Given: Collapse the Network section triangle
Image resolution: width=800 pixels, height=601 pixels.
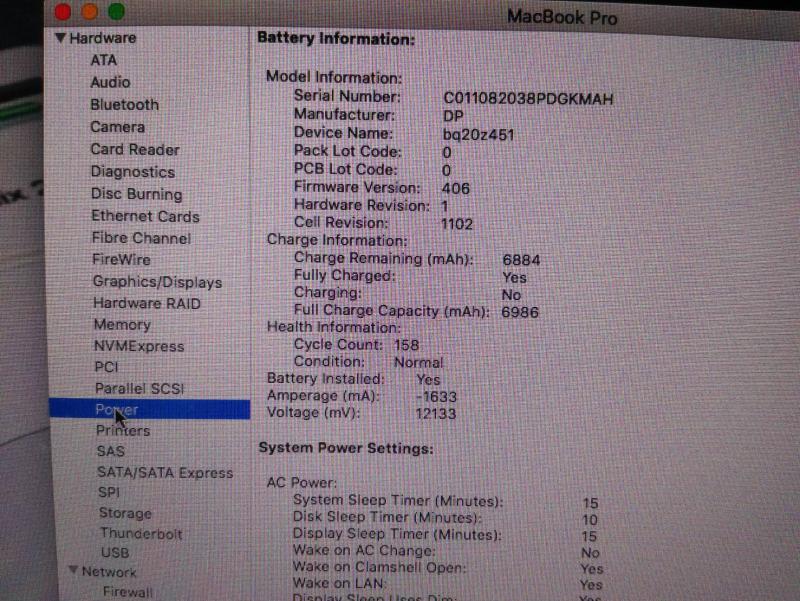Looking at the screenshot, I should coord(73,570).
